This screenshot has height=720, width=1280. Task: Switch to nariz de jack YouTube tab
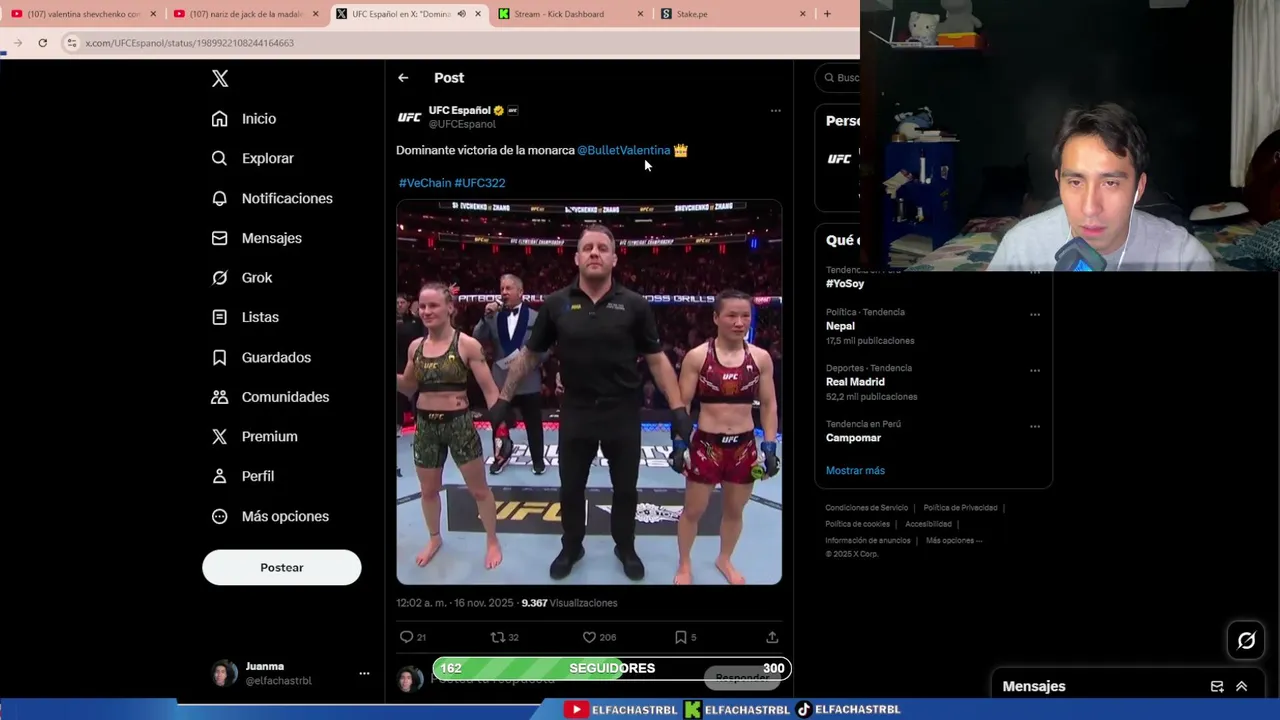coord(246,14)
